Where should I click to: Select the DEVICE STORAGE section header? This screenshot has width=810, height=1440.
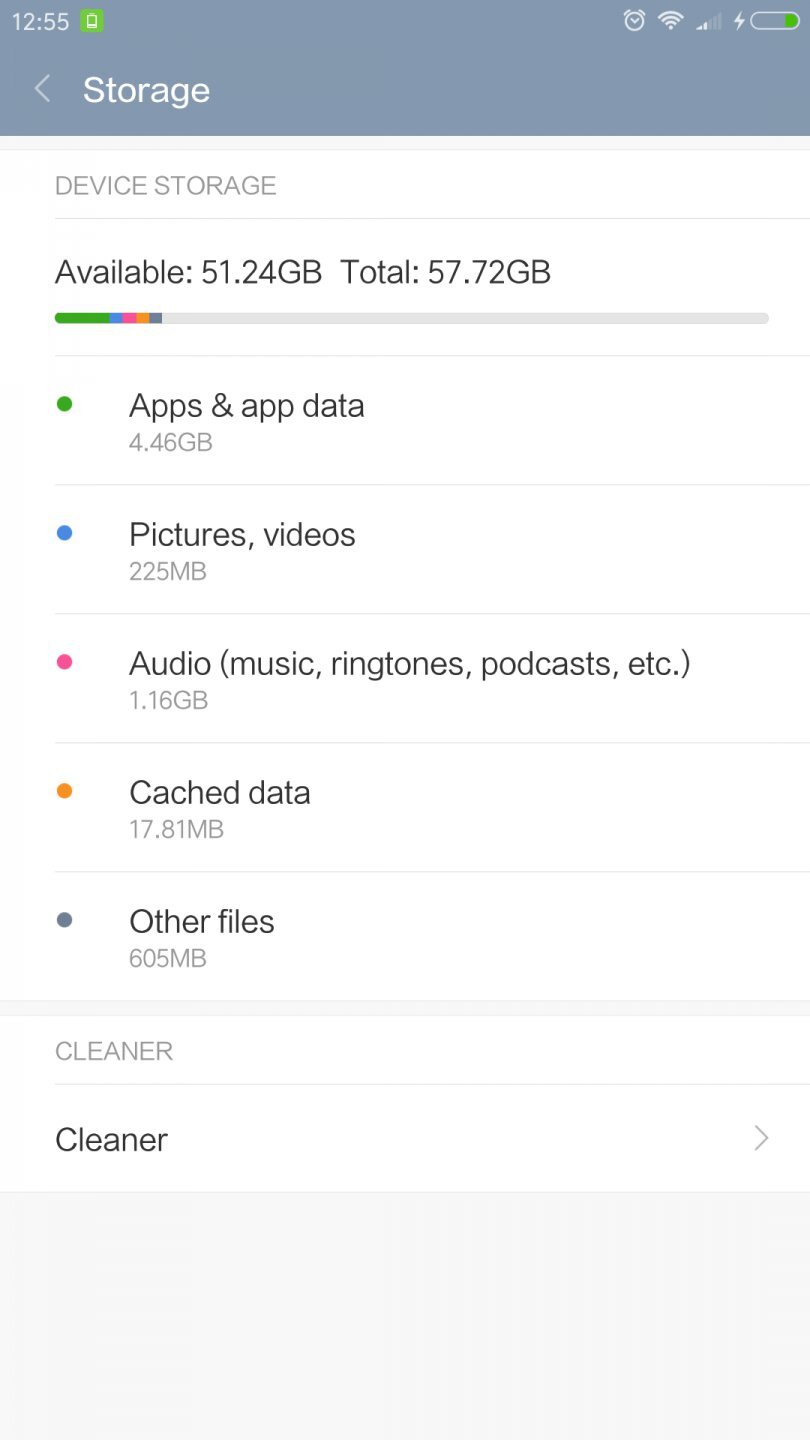[166, 185]
